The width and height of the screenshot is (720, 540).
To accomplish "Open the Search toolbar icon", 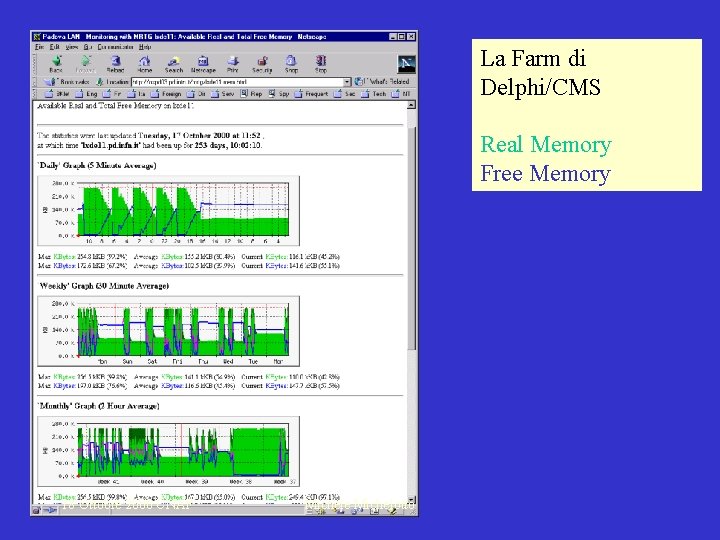I will (x=174, y=64).
